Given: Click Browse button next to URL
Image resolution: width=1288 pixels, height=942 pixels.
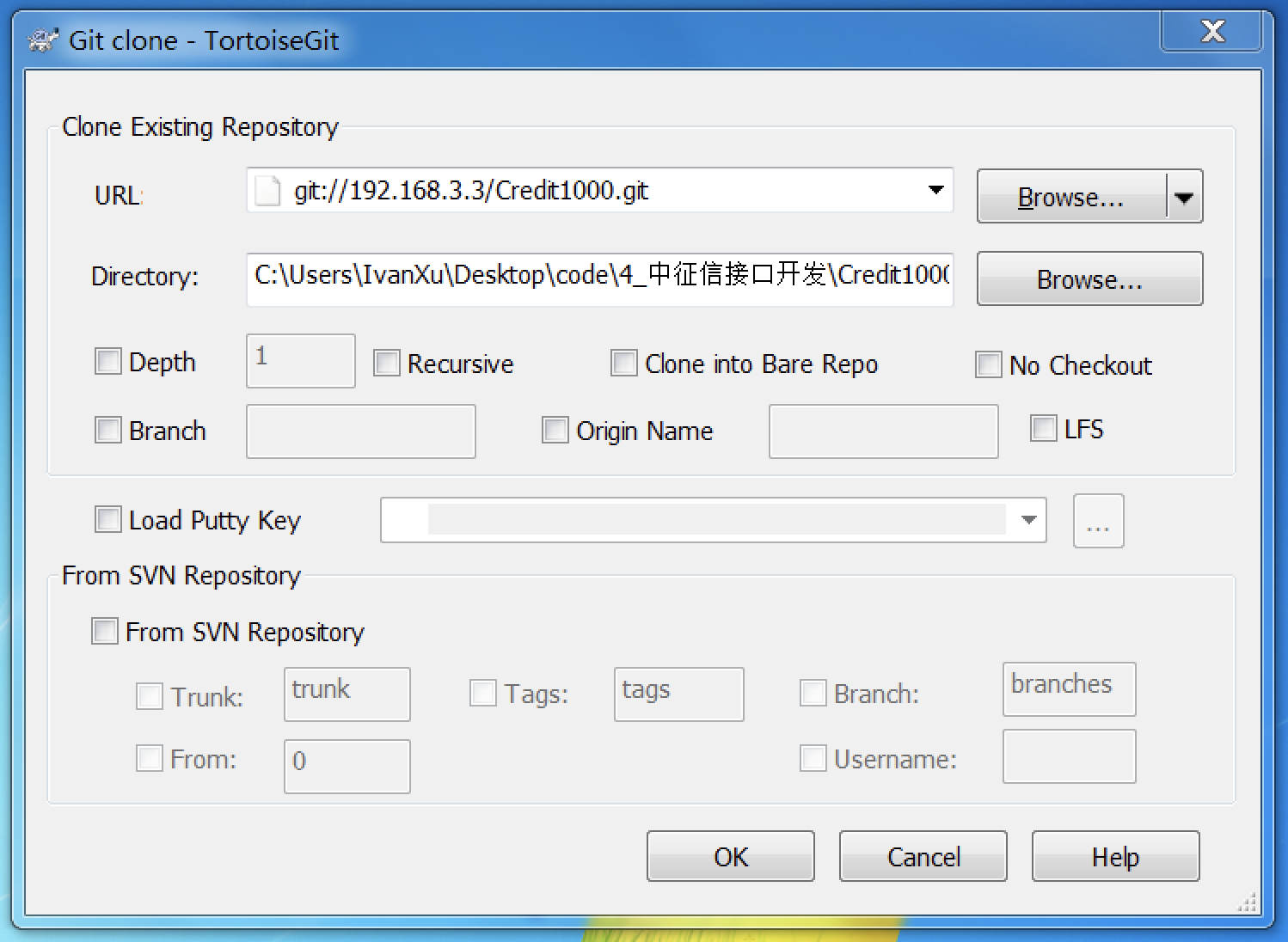Looking at the screenshot, I should (x=1071, y=197).
